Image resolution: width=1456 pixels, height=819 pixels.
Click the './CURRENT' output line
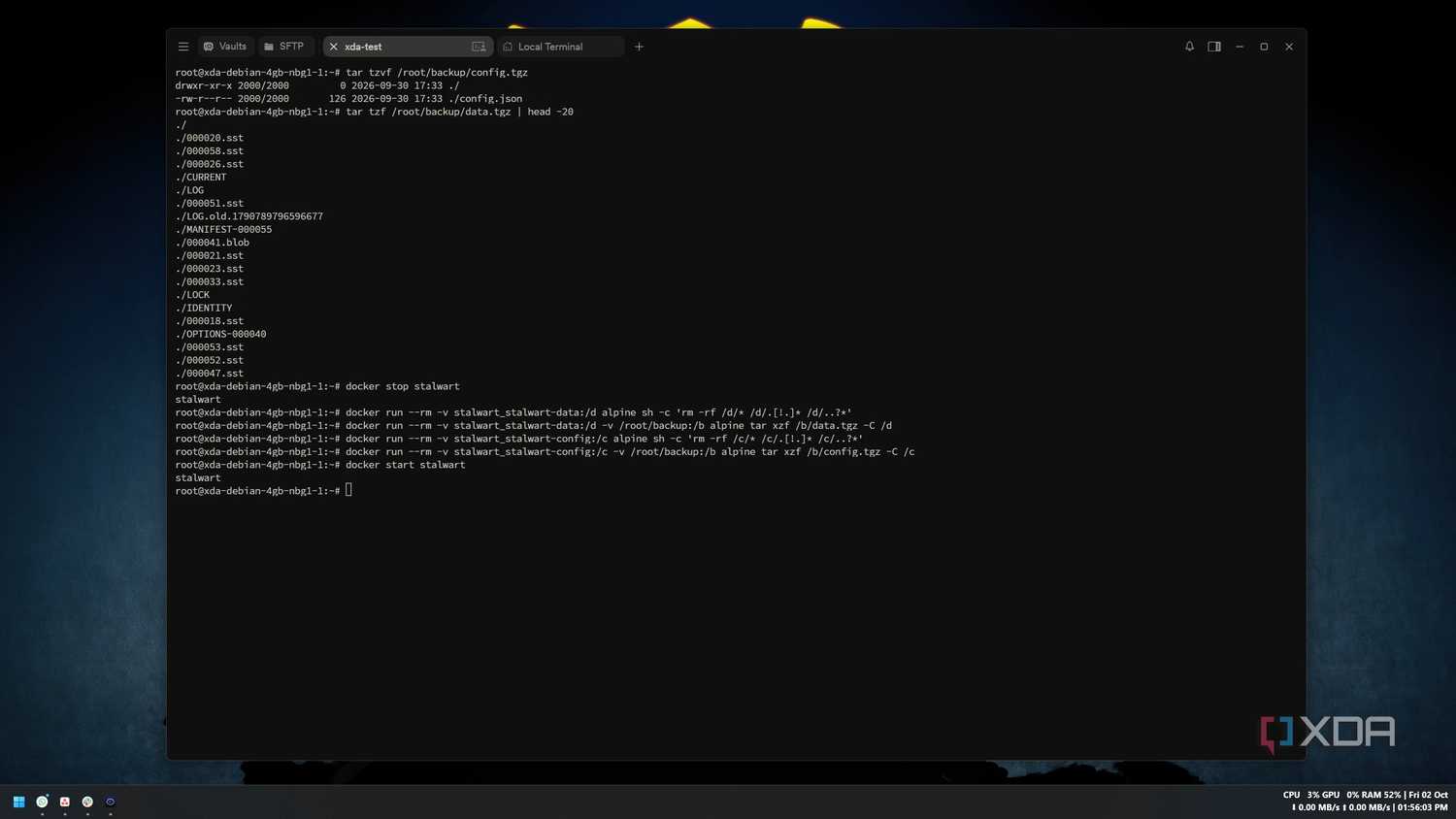pos(201,178)
